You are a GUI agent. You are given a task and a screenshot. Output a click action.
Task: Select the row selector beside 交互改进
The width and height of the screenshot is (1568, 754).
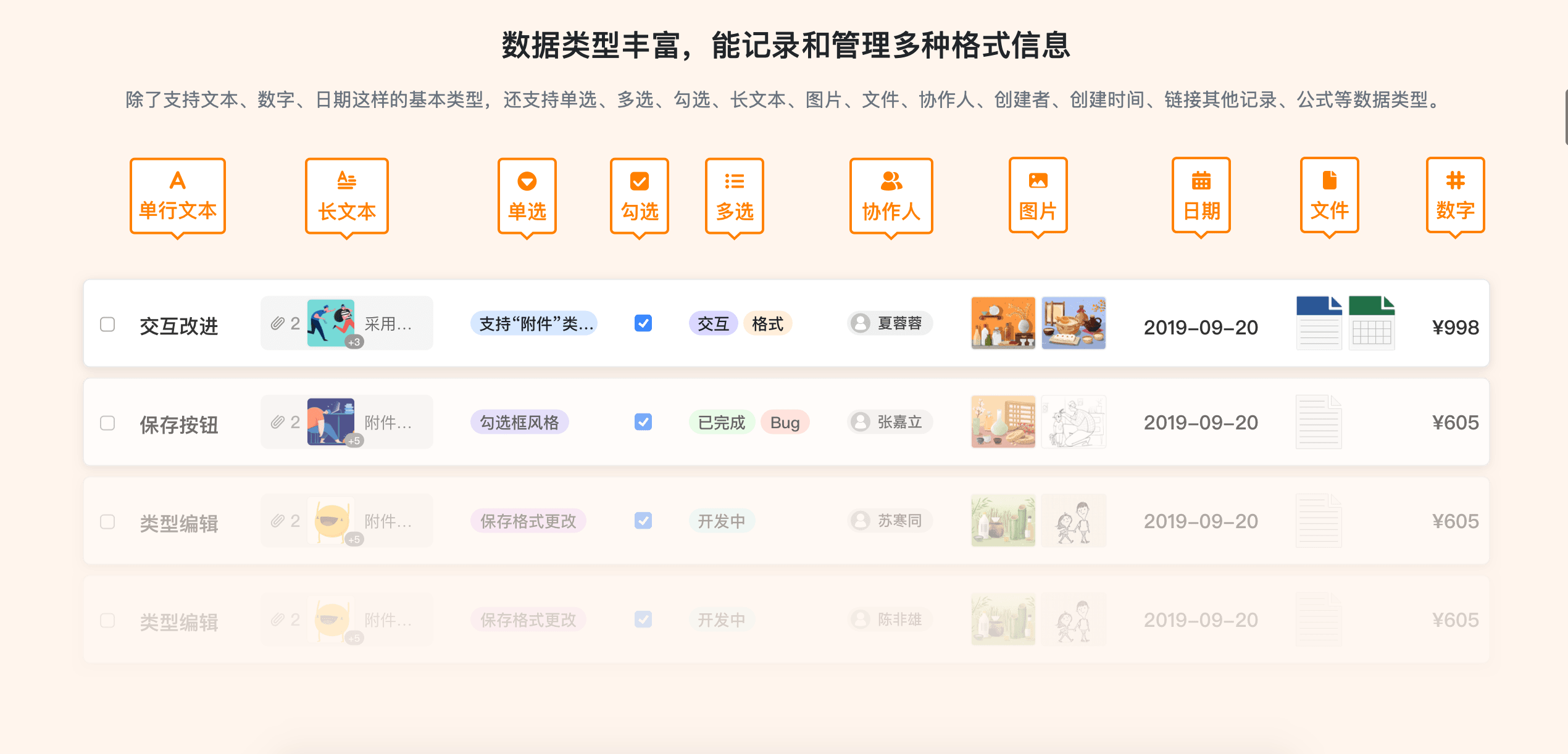click(x=108, y=323)
